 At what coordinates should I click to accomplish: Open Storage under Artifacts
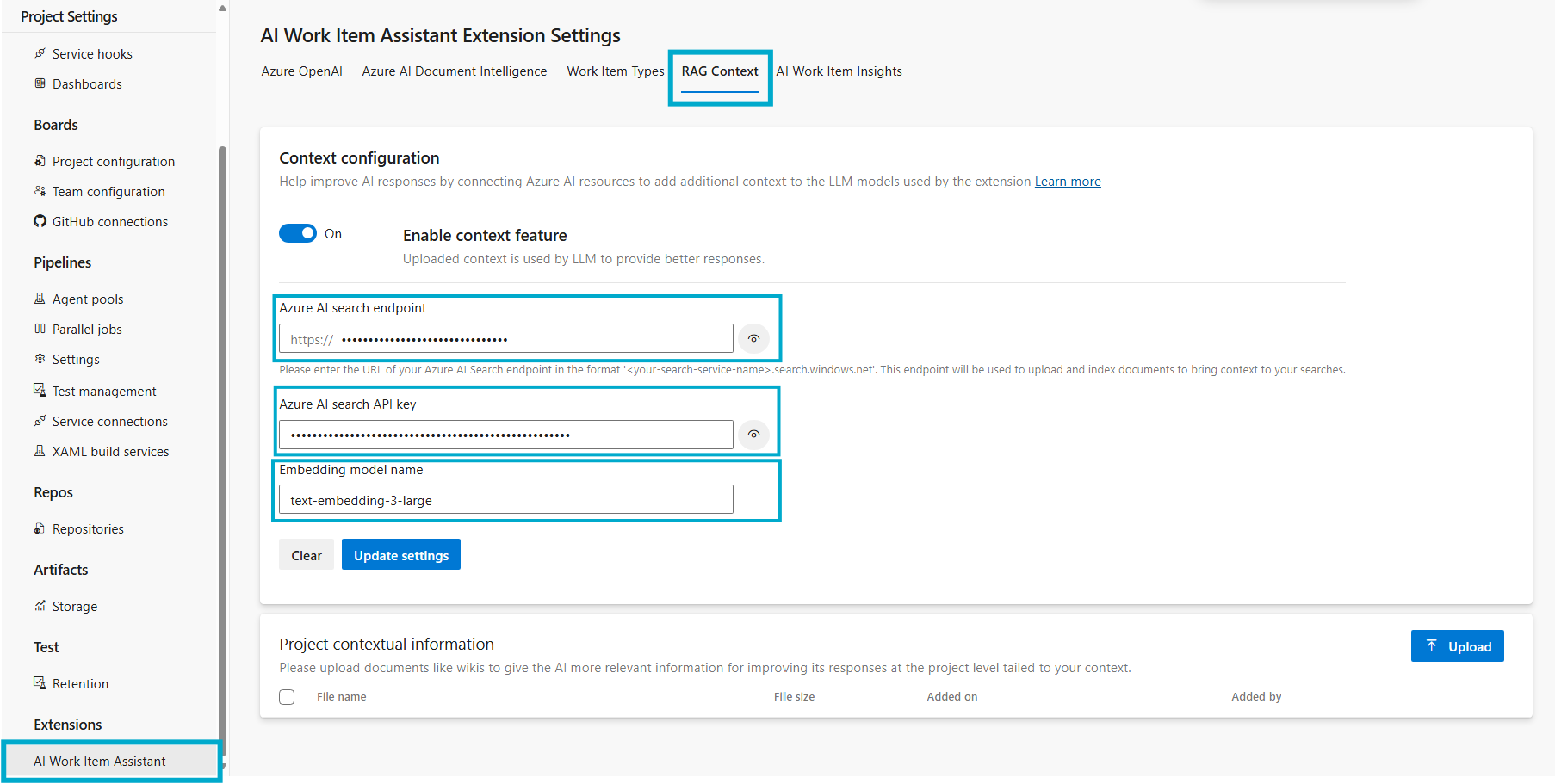[x=75, y=606]
